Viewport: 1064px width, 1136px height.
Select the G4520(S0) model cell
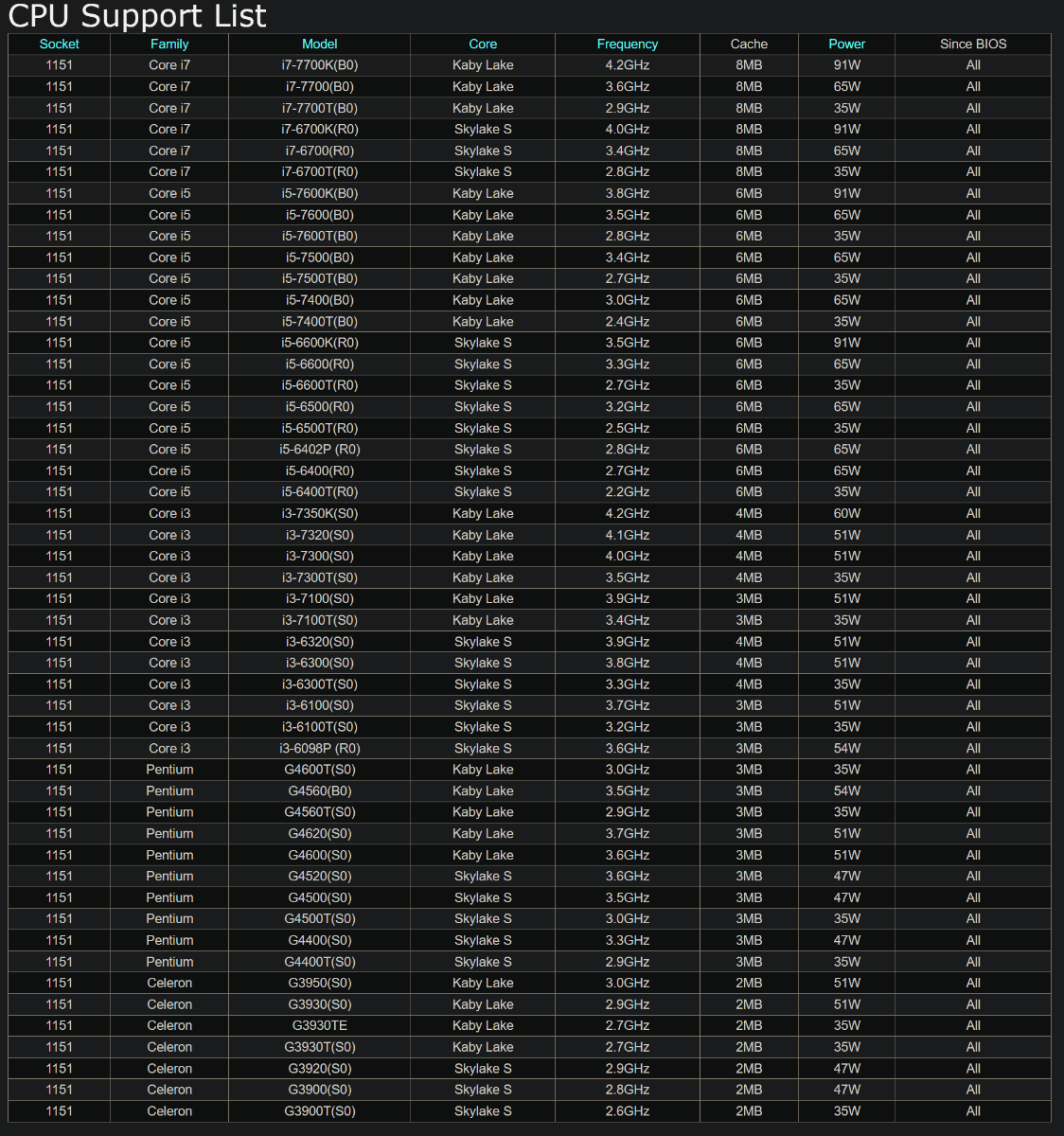click(320, 877)
